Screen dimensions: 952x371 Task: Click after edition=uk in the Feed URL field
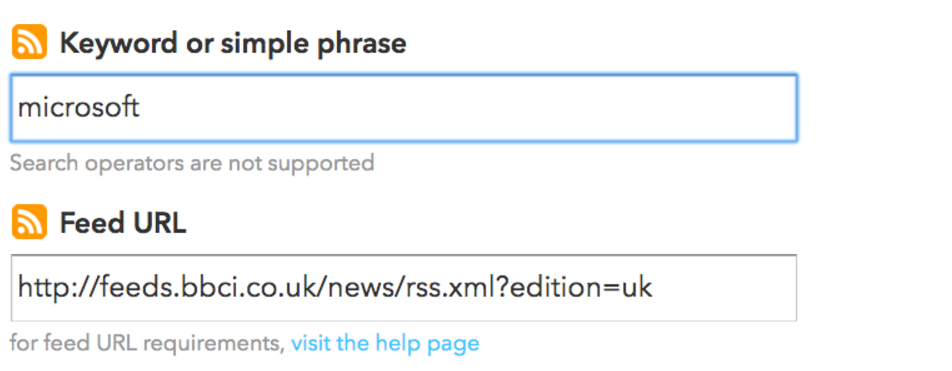click(722, 288)
